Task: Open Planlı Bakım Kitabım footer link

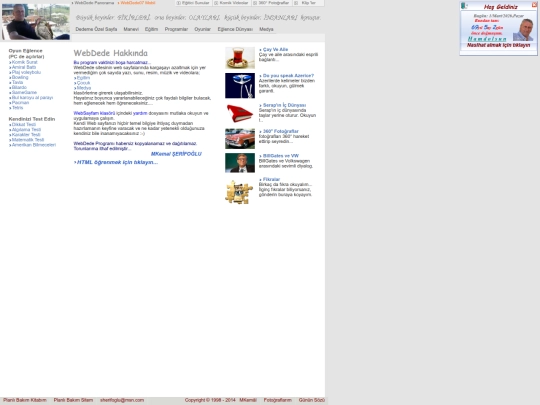Action: (24, 400)
